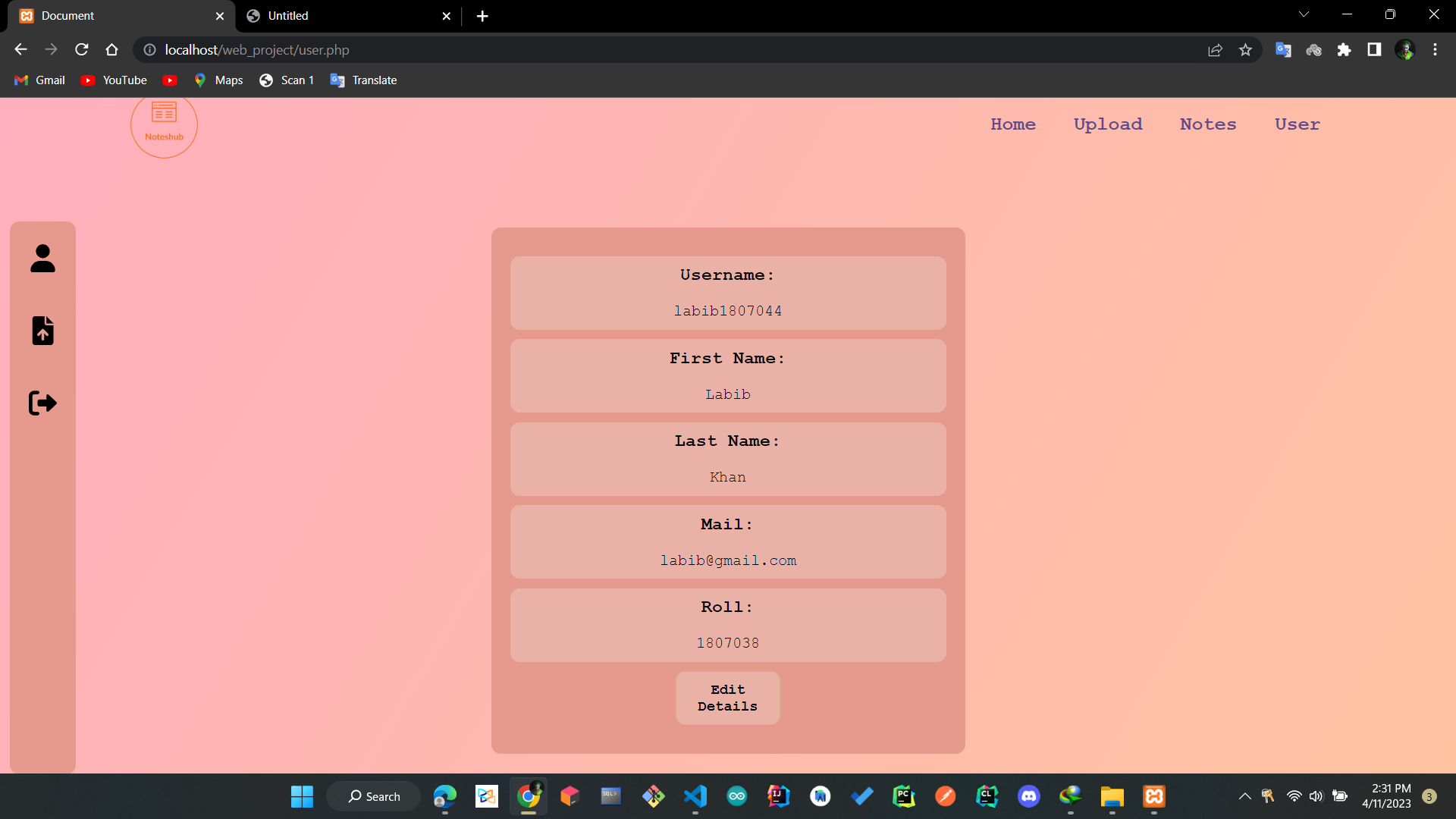
Task: Click the logout sidebar icon
Action: click(42, 403)
